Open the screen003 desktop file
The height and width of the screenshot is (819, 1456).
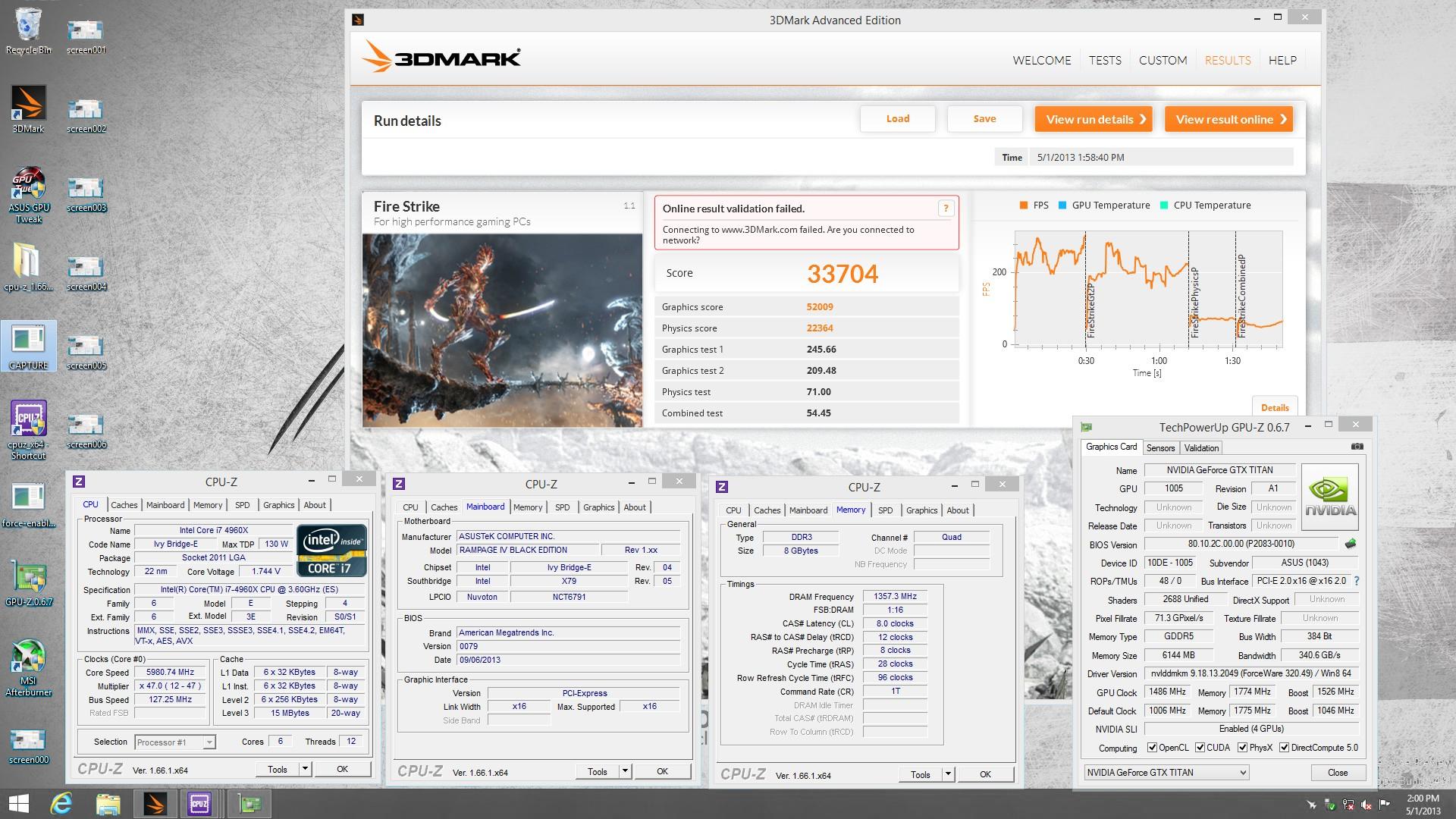tap(86, 193)
